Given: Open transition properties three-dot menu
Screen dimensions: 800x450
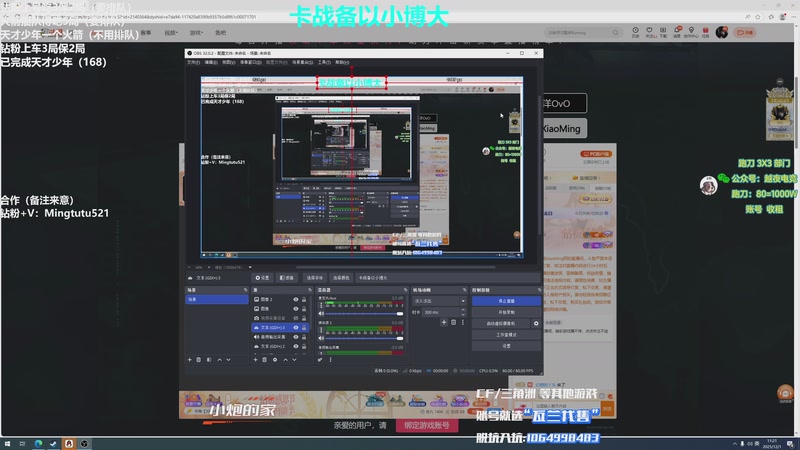Looking at the screenshot, I should click(463, 322).
